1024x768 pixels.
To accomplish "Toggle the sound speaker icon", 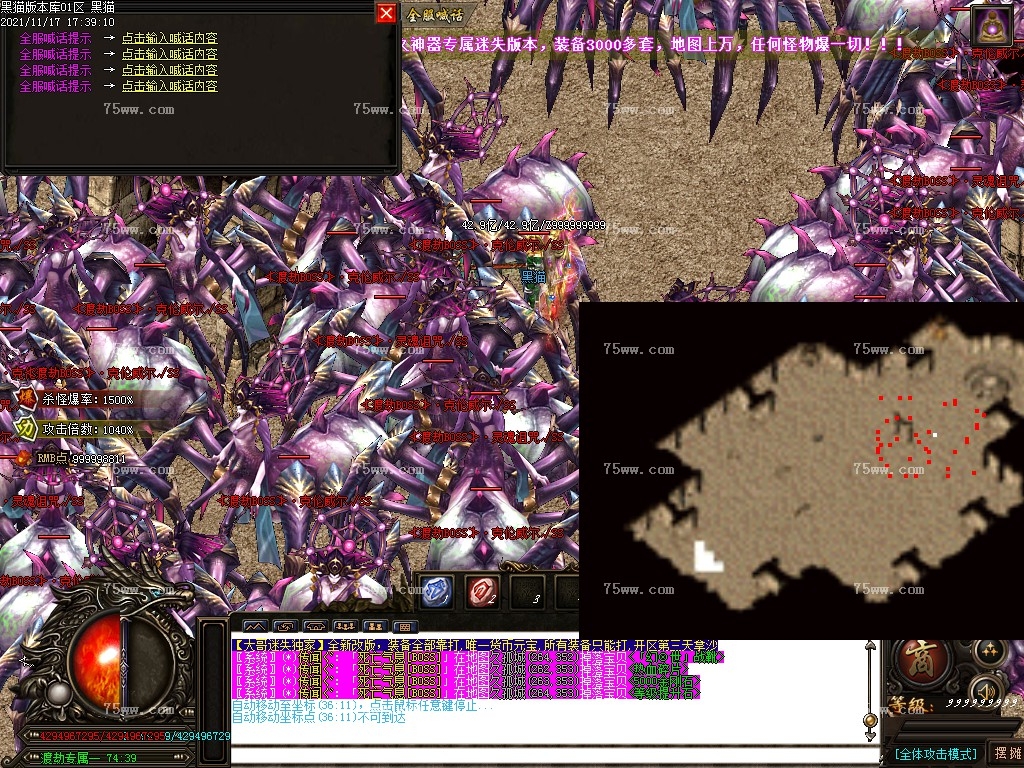I will click(988, 690).
